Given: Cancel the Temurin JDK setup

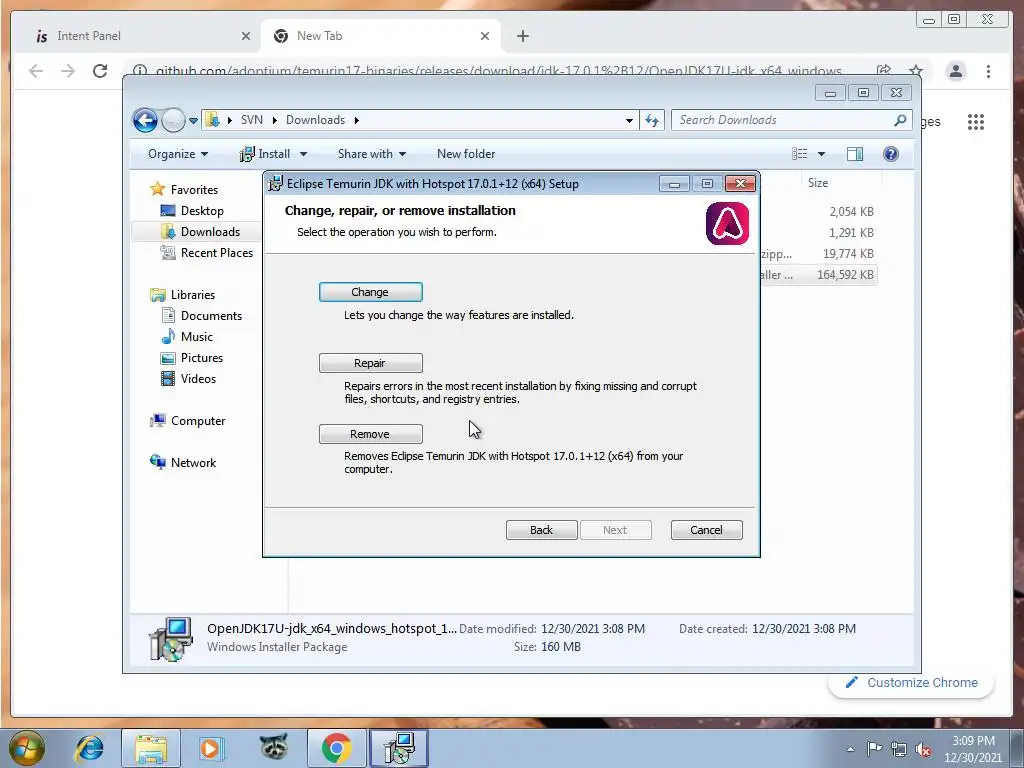Looking at the screenshot, I should (x=707, y=530).
